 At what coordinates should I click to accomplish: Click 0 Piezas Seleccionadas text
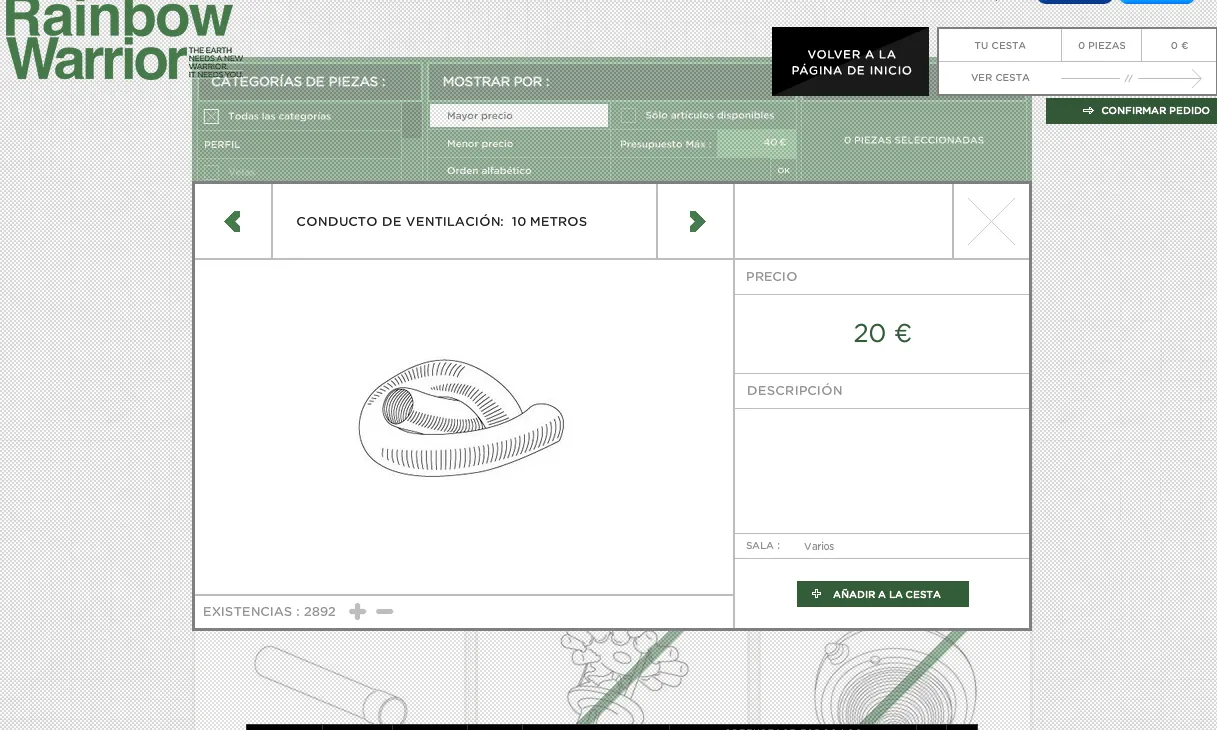click(914, 141)
